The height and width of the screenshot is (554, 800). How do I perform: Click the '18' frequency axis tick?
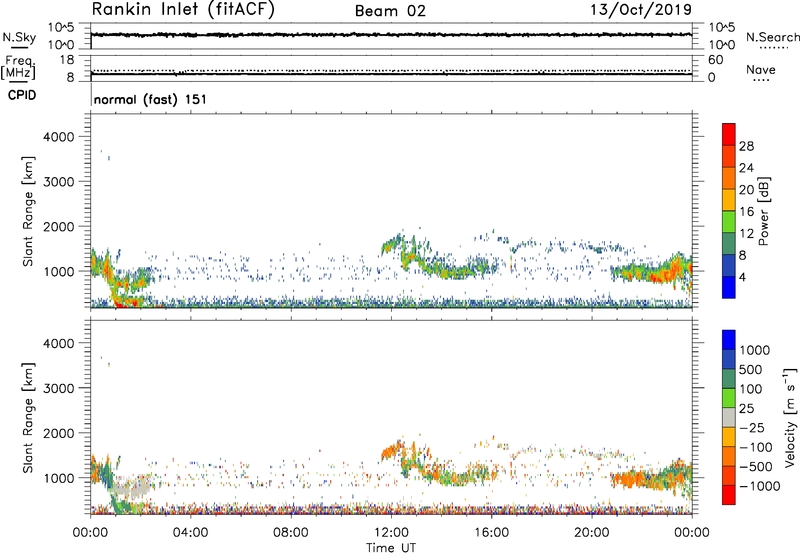tap(67, 60)
